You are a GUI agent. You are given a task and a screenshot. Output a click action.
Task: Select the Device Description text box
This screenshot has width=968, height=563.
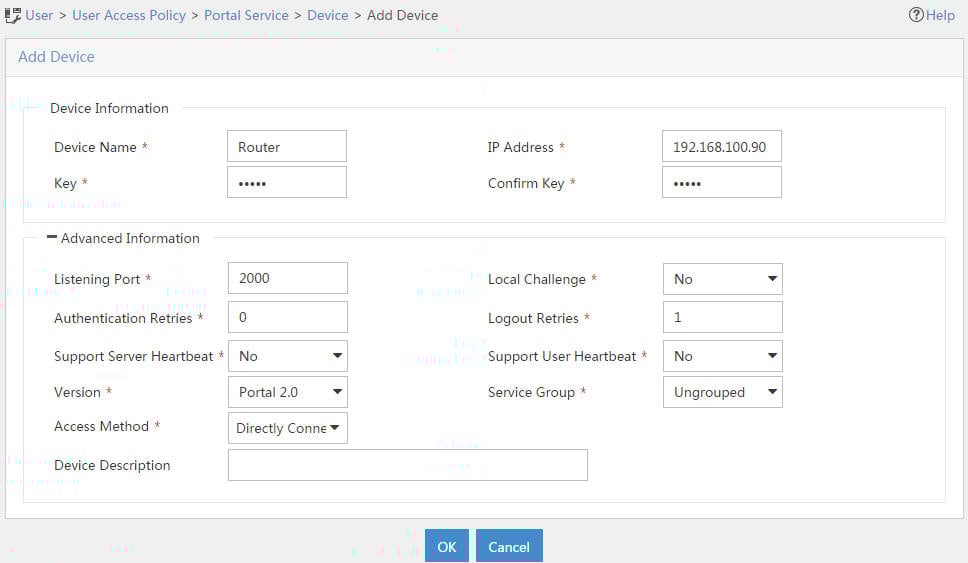(x=408, y=465)
